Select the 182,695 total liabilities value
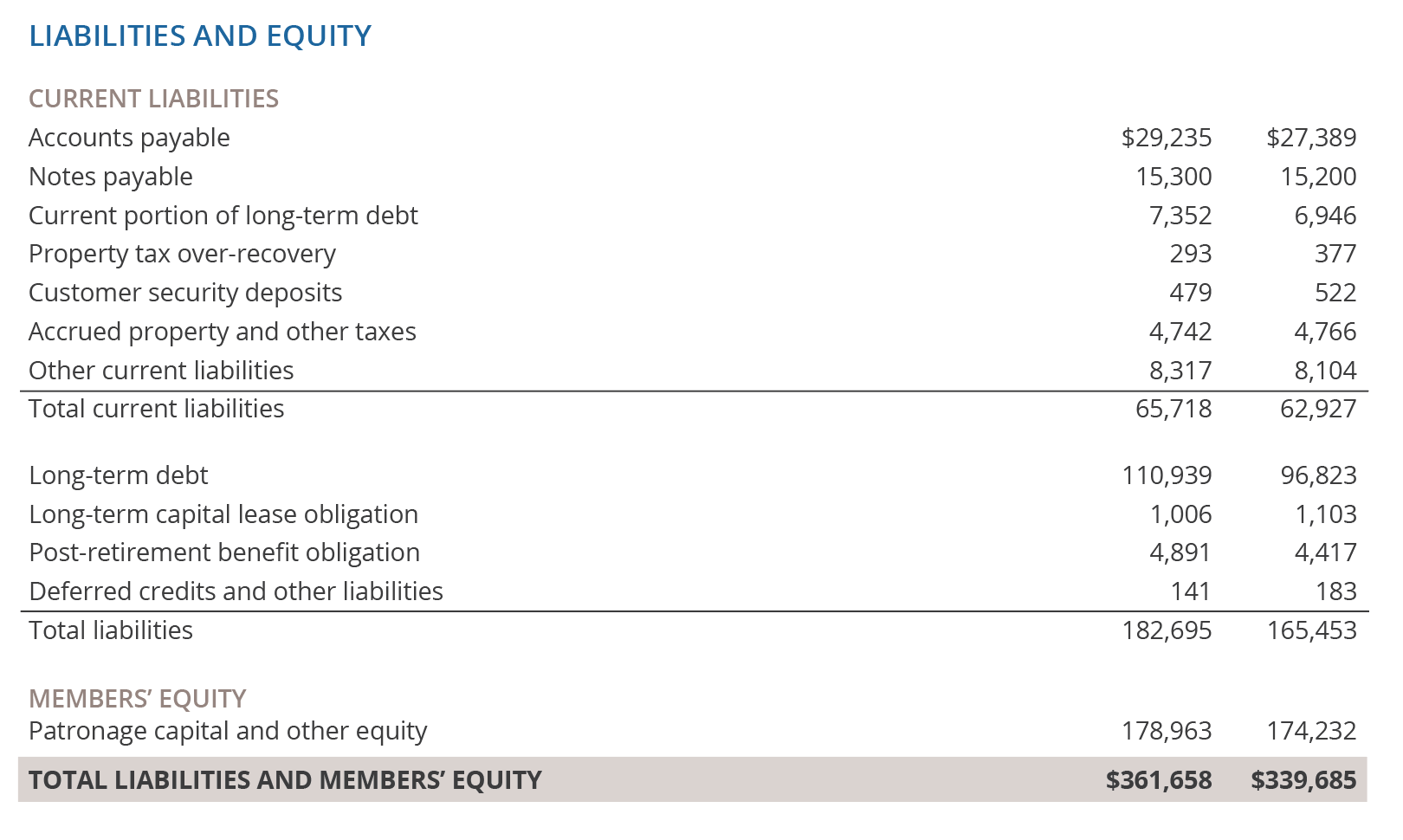Image resolution: width=1403 pixels, height=840 pixels. click(1167, 630)
